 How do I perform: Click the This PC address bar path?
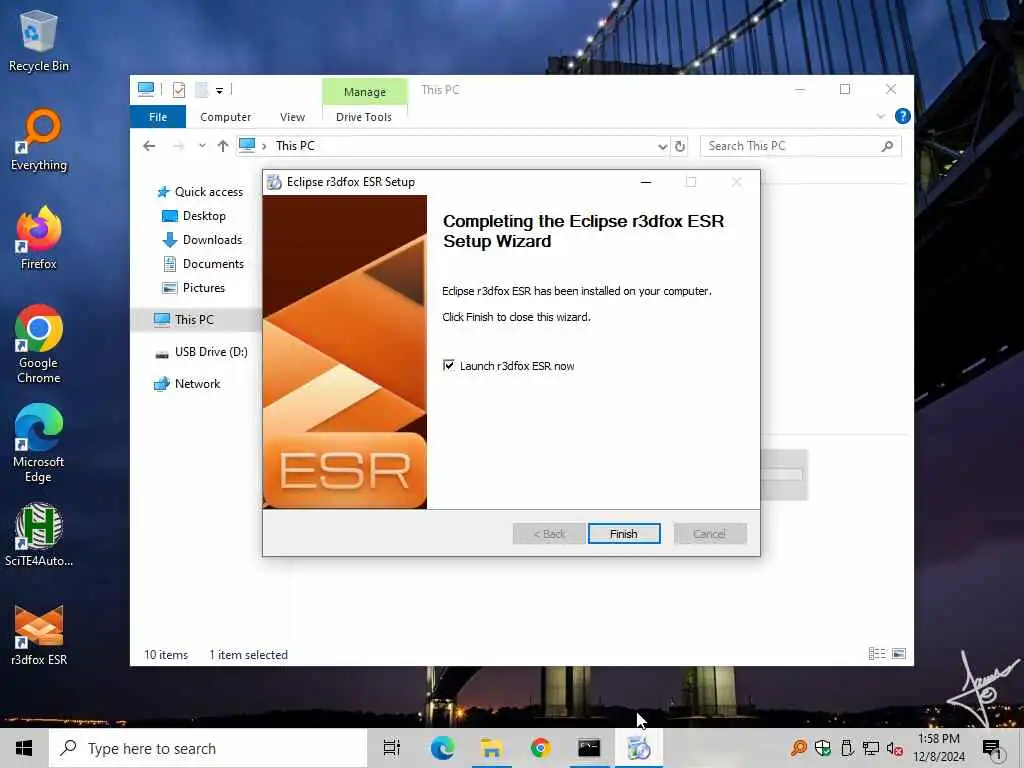click(x=295, y=146)
